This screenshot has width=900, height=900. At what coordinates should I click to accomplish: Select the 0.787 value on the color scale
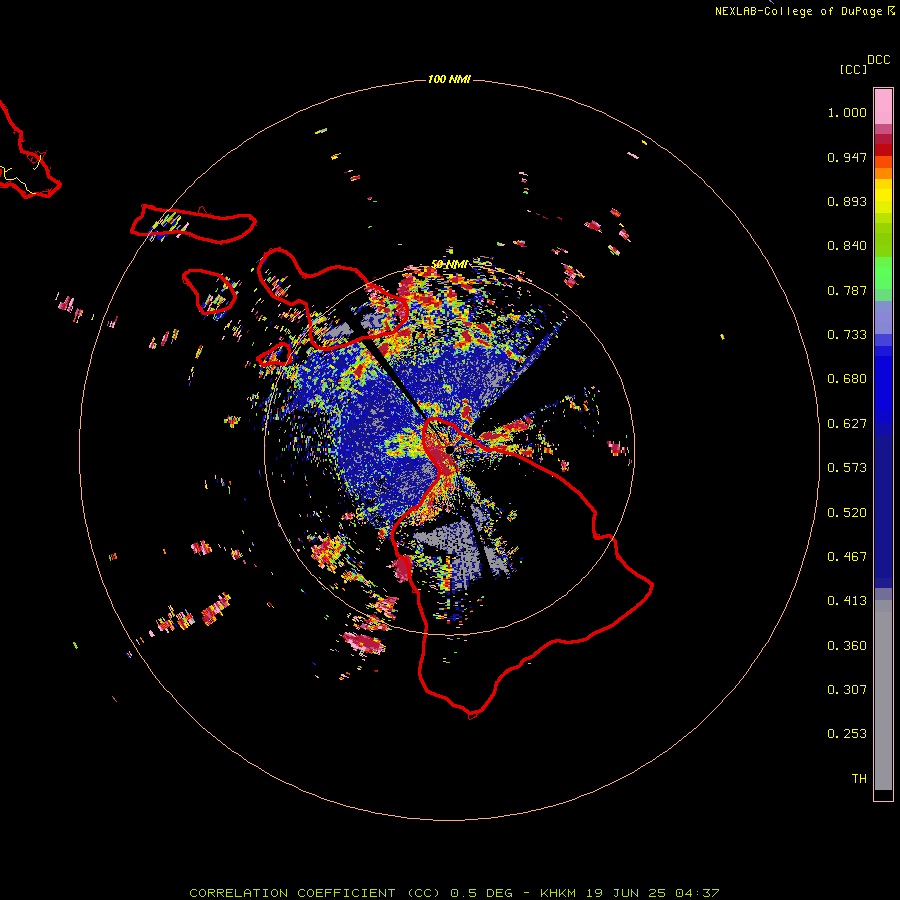(847, 290)
